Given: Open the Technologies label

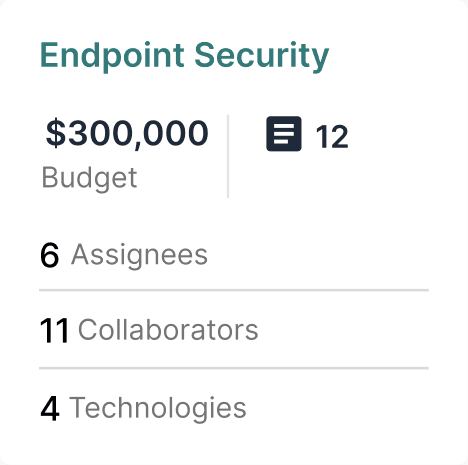Looking at the screenshot, I should click(158, 407).
